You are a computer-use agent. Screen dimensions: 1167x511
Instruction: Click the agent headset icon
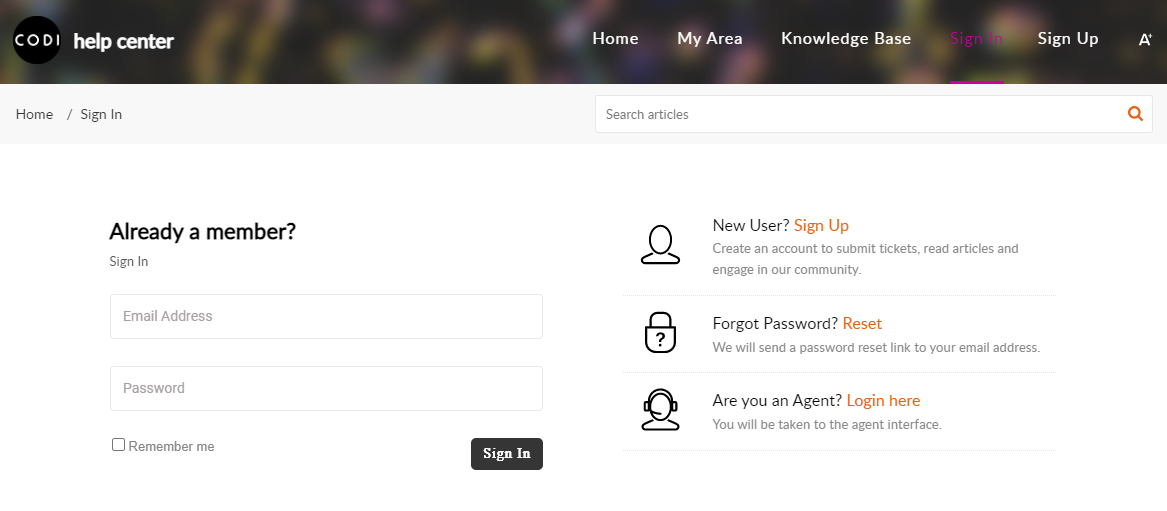[x=660, y=410]
